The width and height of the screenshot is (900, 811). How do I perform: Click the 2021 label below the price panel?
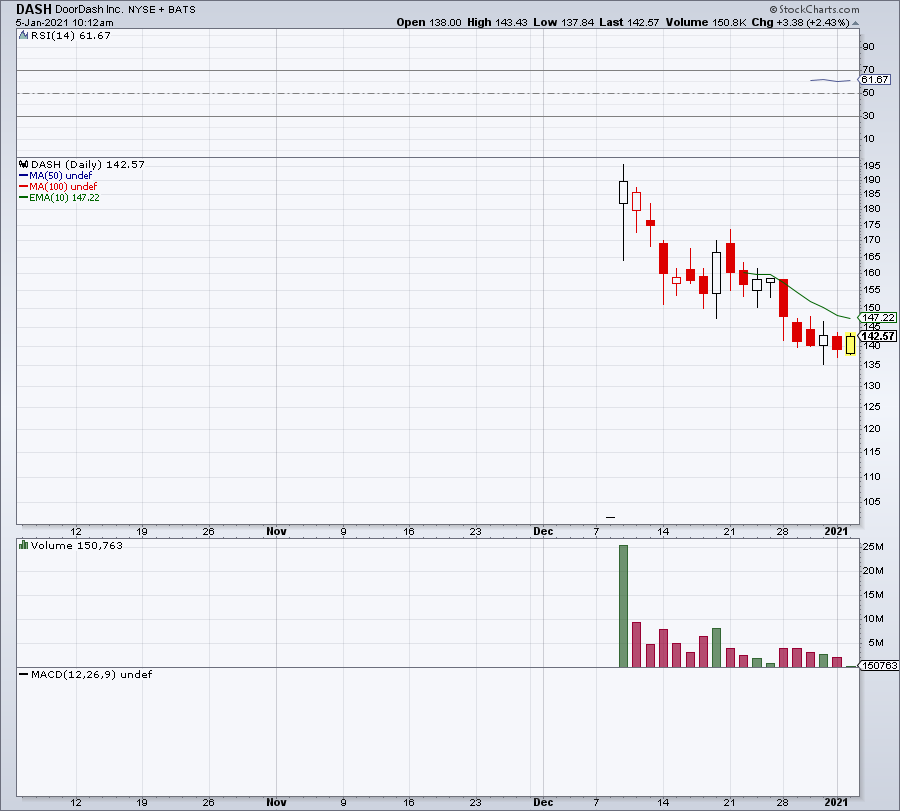(836, 531)
